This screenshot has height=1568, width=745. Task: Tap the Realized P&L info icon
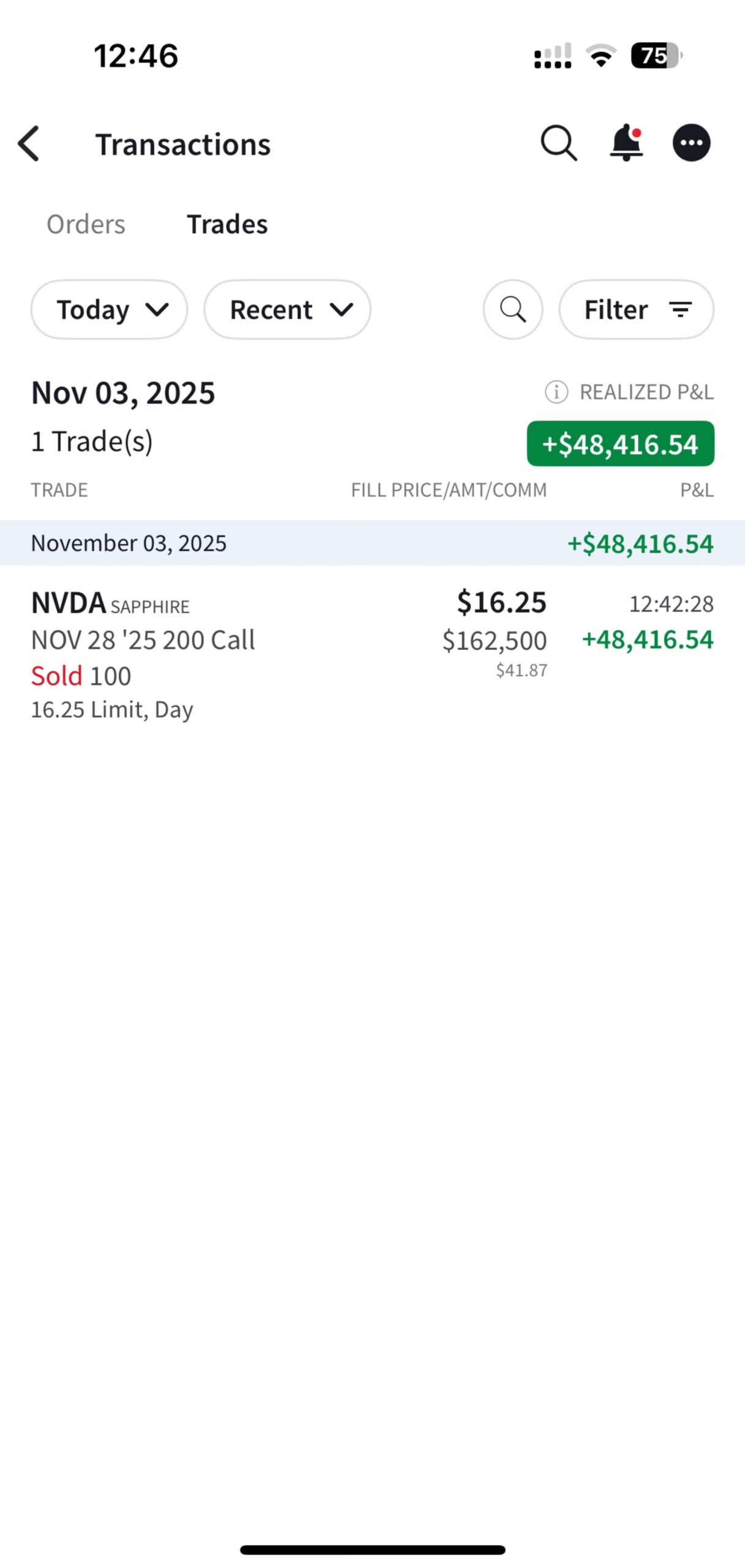pyautogui.click(x=556, y=392)
